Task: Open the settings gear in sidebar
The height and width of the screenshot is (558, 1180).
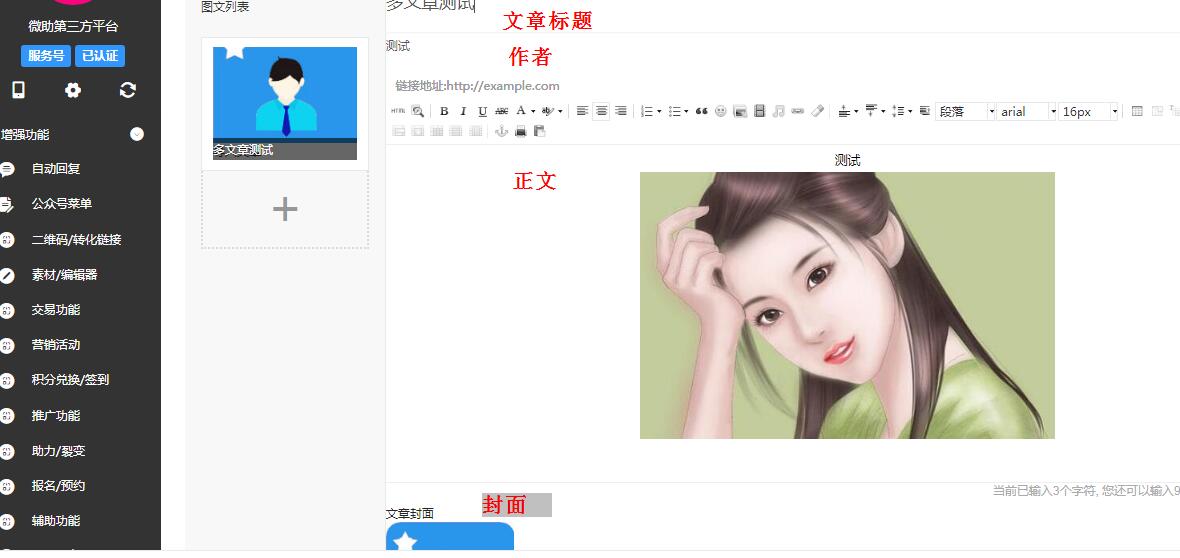Action: point(73,90)
